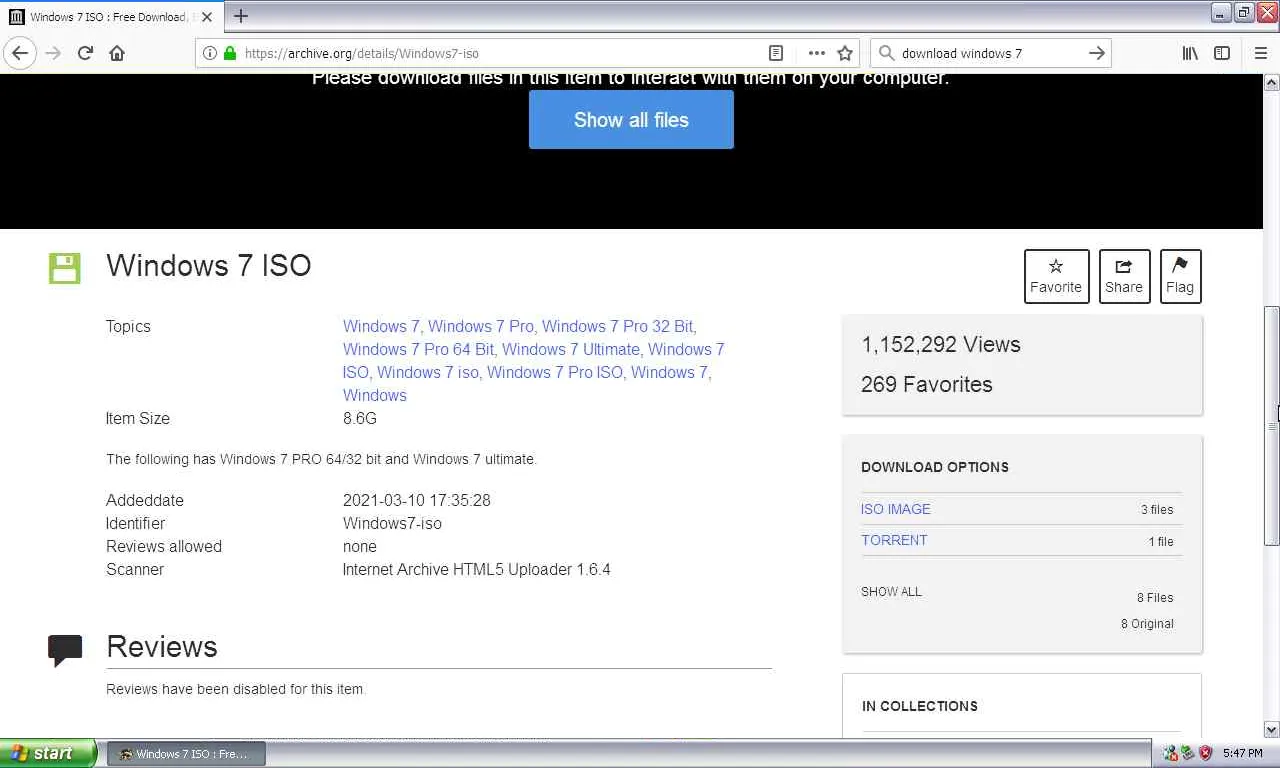Click the red security shield tray icon
The height and width of the screenshot is (768, 1280).
click(x=1205, y=753)
